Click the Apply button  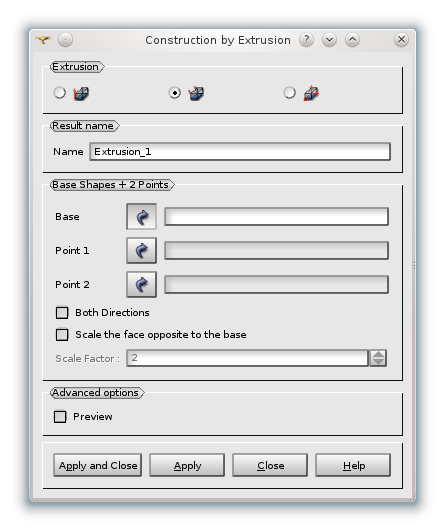(x=187, y=465)
